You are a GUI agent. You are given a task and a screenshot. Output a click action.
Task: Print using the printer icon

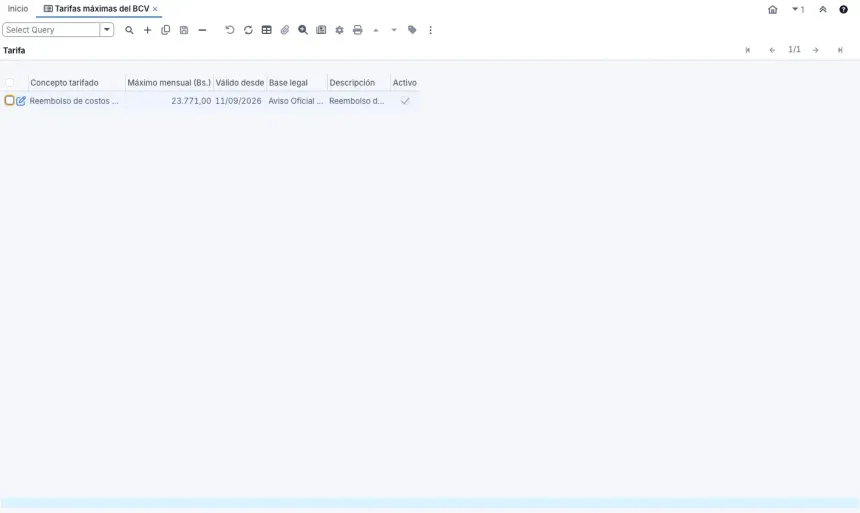(x=358, y=30)
